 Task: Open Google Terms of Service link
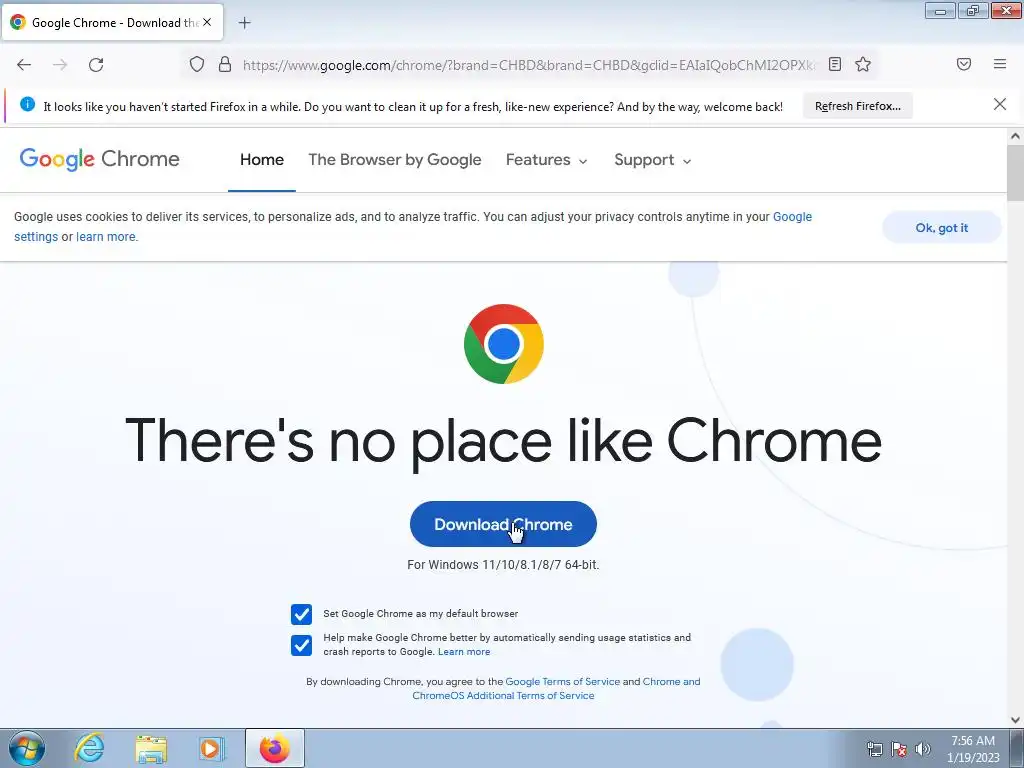tap(562, 681)
